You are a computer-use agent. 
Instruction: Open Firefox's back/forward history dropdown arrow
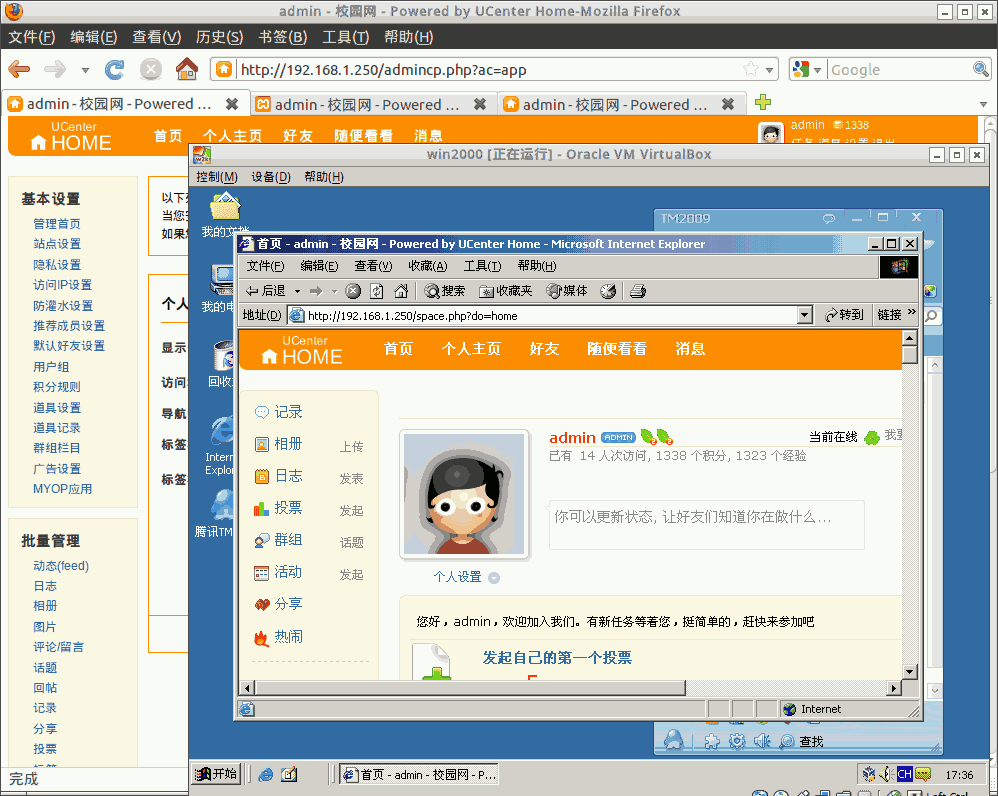coord(85,70)
